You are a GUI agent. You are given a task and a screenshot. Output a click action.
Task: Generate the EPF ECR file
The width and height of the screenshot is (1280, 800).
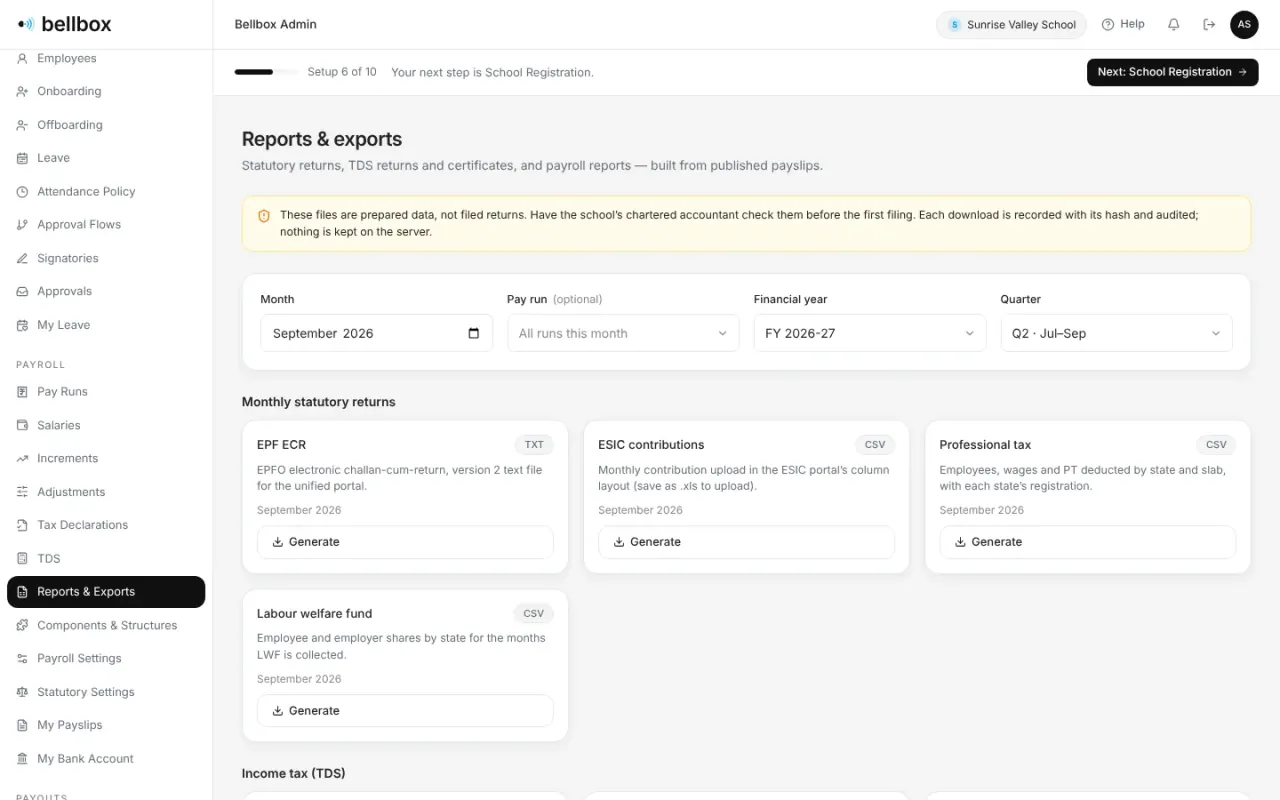tap(405, 542)
